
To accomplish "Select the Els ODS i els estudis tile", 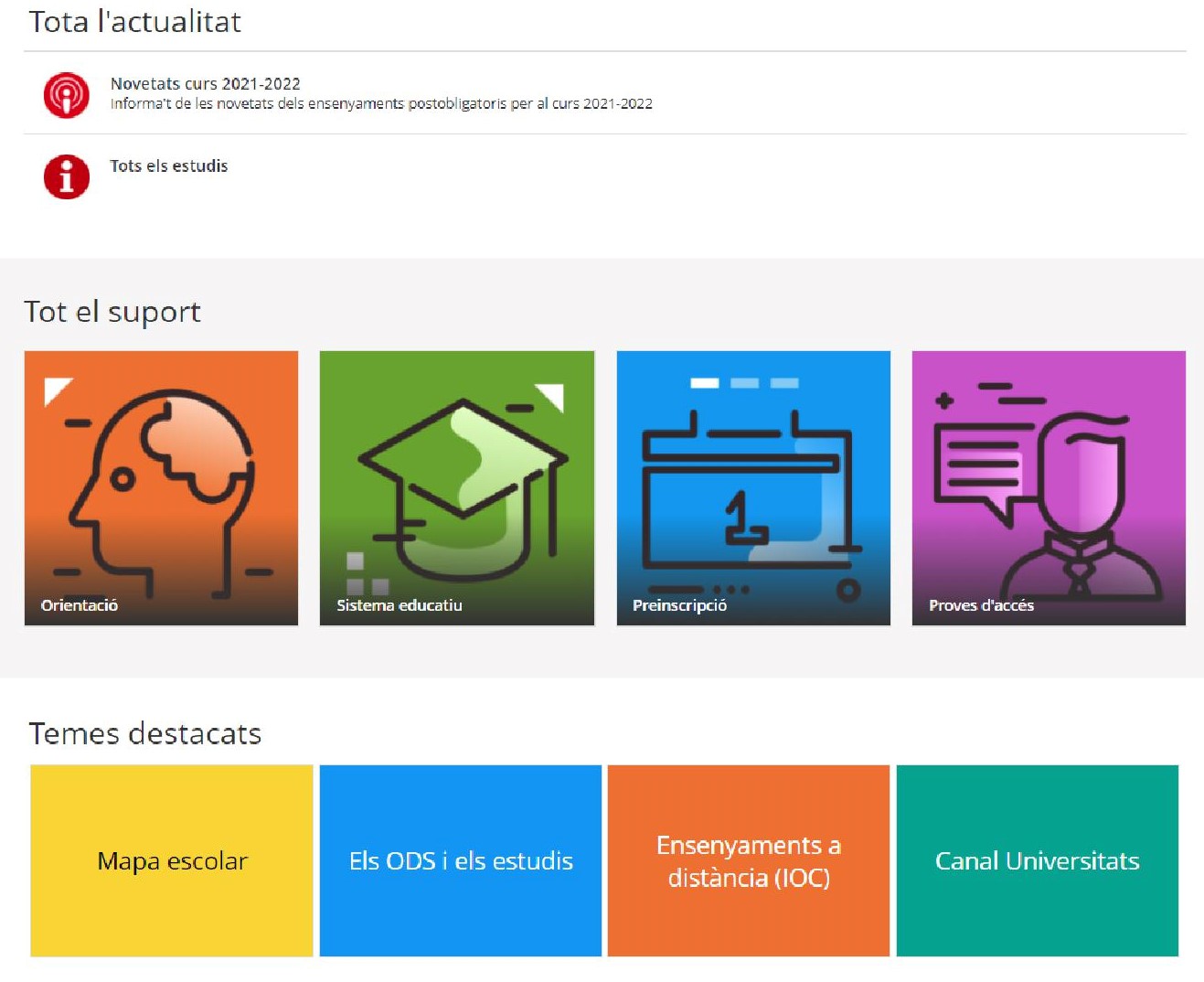I will coord(461,860).
